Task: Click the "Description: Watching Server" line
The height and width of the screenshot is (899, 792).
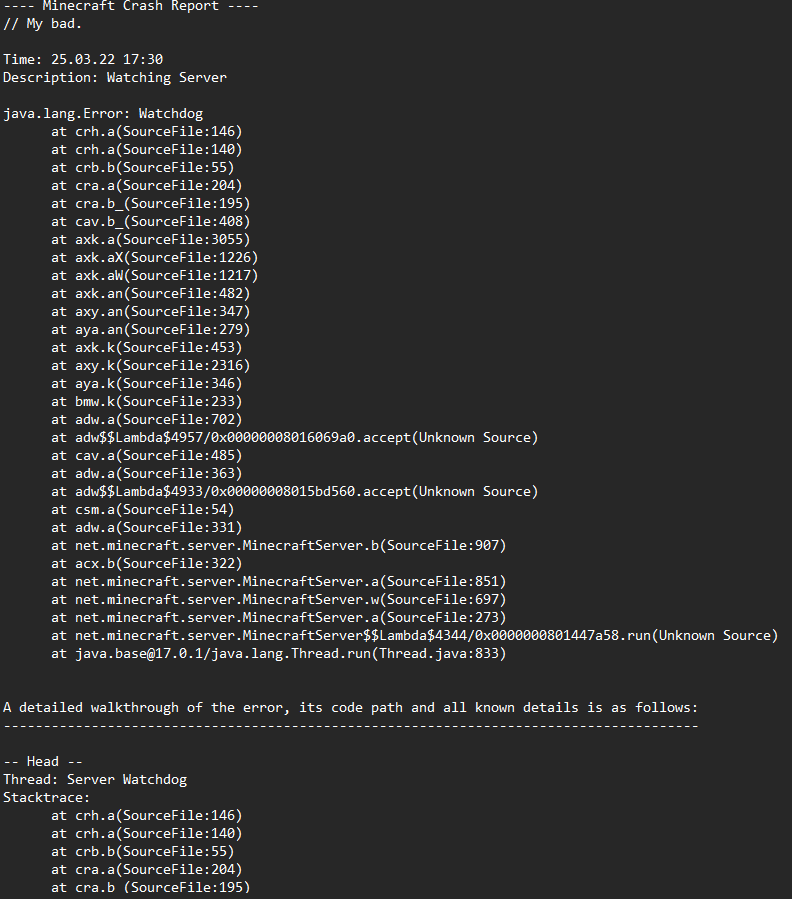Action: point(115,78)
